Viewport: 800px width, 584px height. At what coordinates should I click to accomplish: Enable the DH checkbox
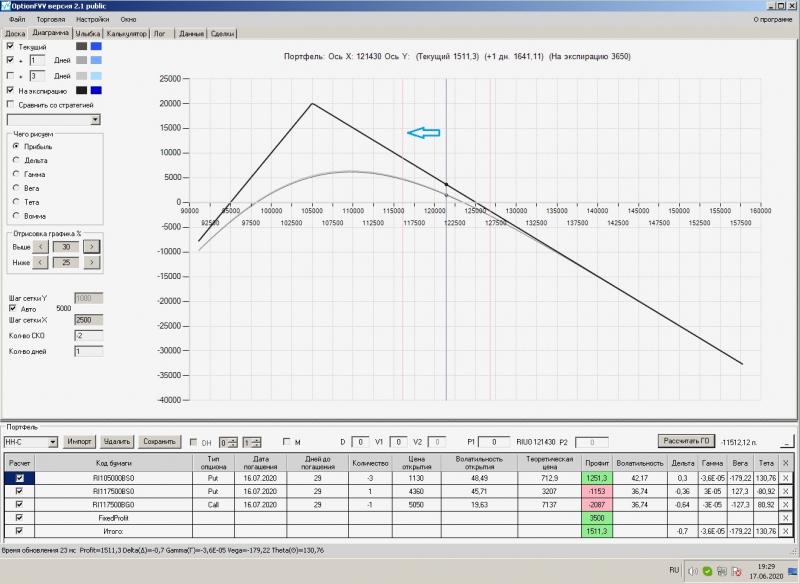click(193, 442)
